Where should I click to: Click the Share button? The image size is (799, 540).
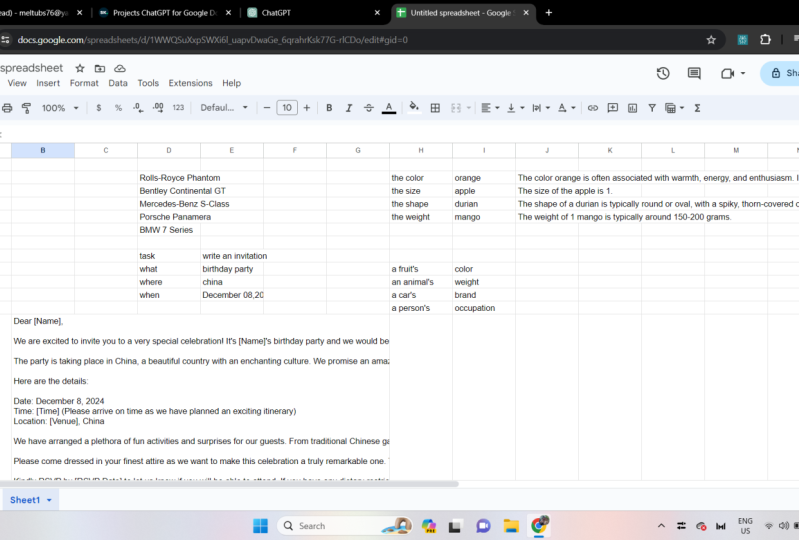(781, 73)
